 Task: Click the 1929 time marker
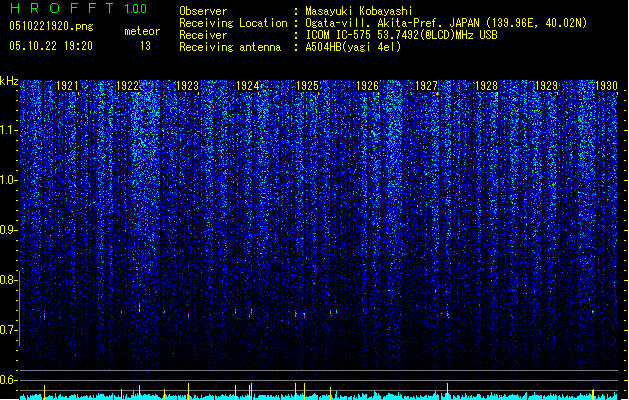[x=546, y=85]
